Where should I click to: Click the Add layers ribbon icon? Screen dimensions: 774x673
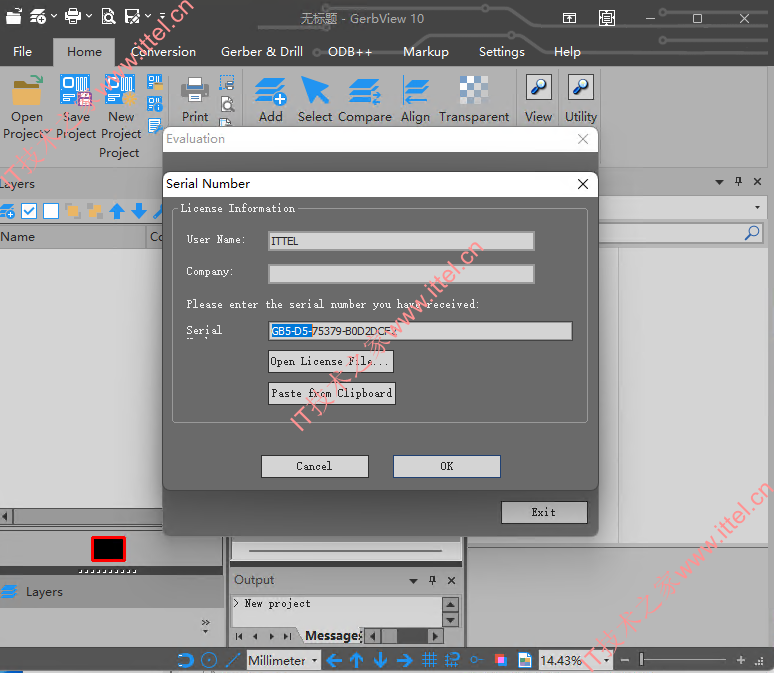pyautogui.click(x=271, y=91)
